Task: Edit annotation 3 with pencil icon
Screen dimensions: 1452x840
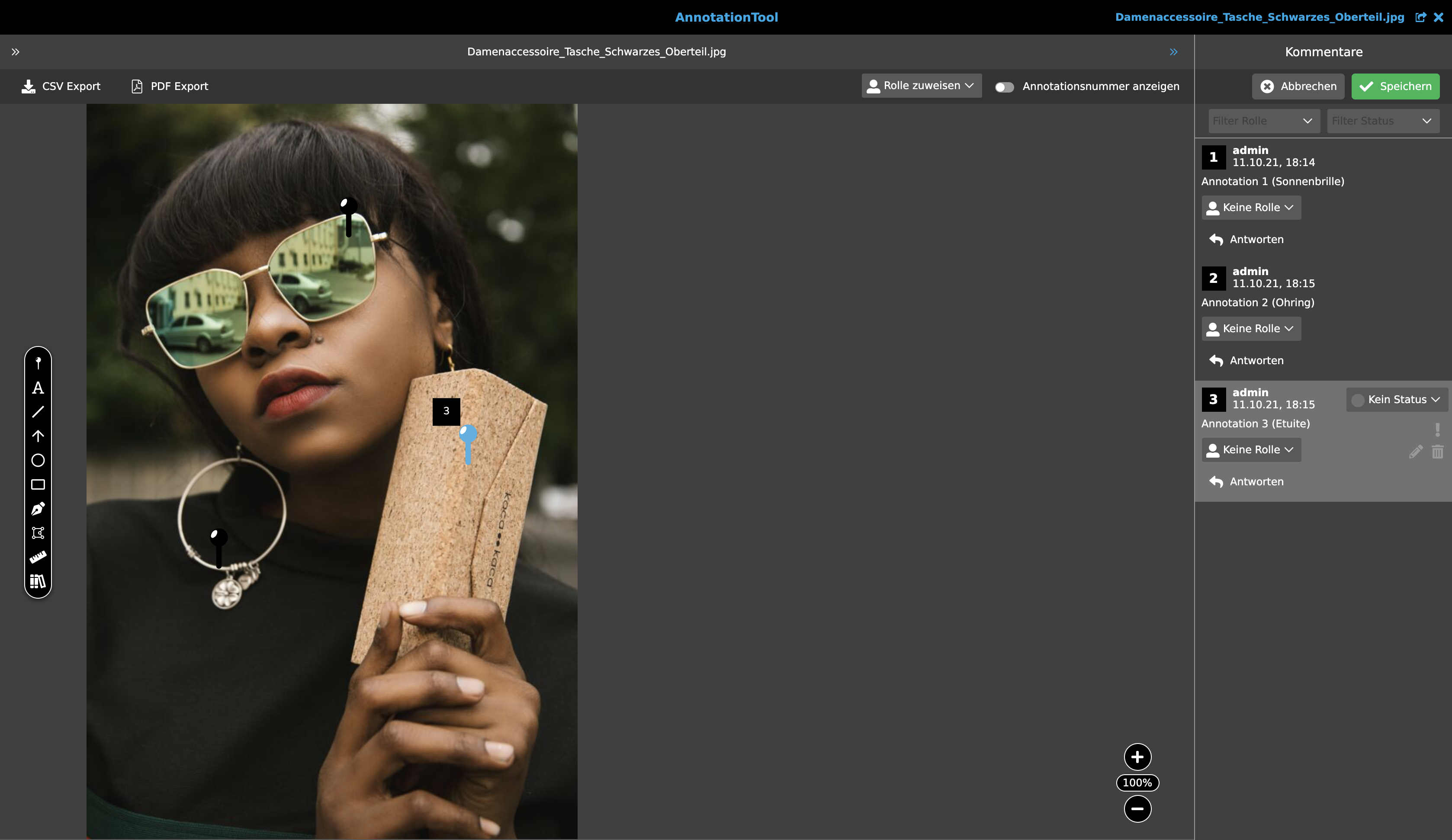Action: point(1415,452)
